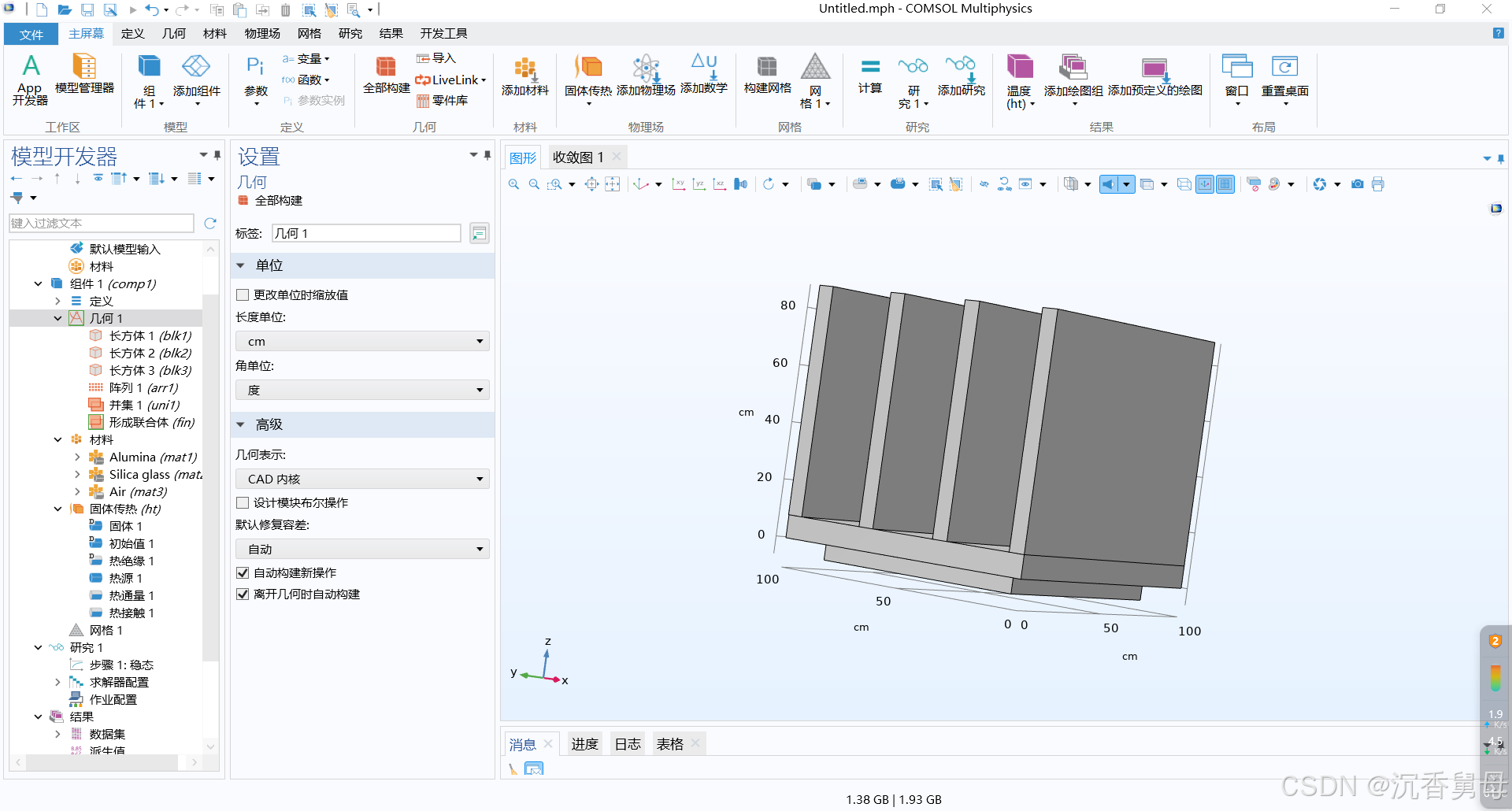Toggle 设计模块布尔操作 checkbox
The height and width of the screenshot is (811, 1512).
[243, 503]
